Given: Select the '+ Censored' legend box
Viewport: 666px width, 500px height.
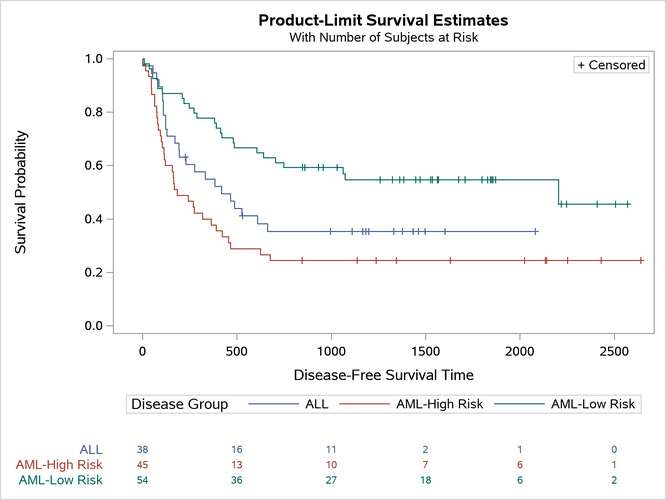Looking at the screenshot, I should pyautogui.click(x=611, y=65).
